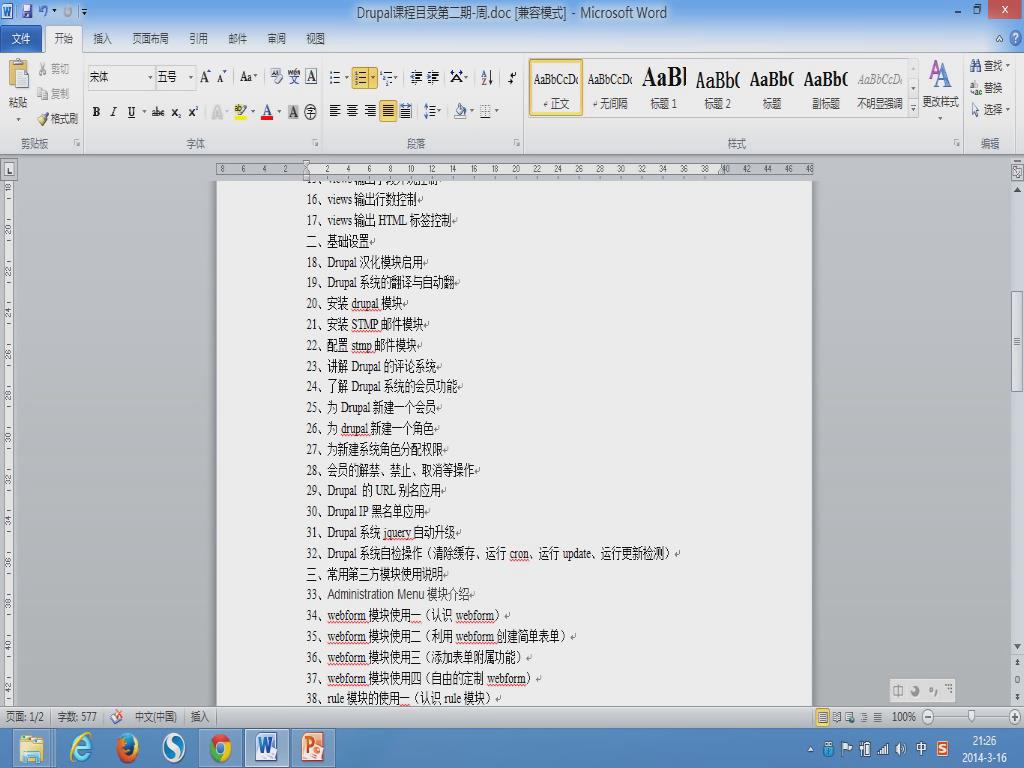This screenshot has width=1024, height=768.
Task: Open Chrome from the Windows taskbar
Action: (220, 748)
